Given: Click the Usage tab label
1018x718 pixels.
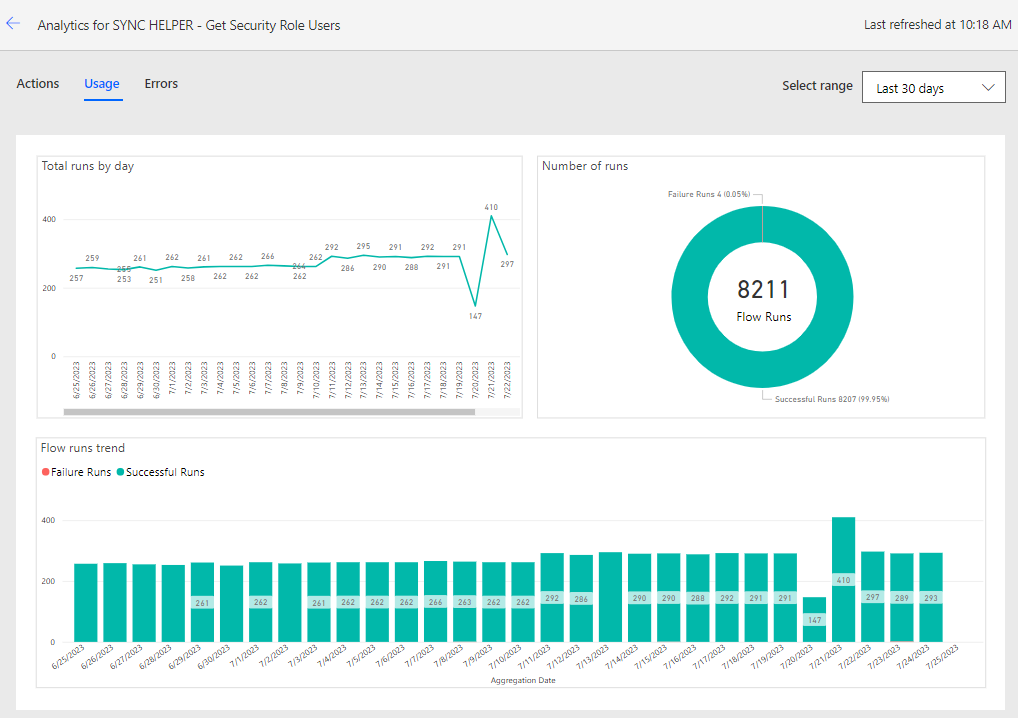Looking at the screenshot, I should (102, 84).
